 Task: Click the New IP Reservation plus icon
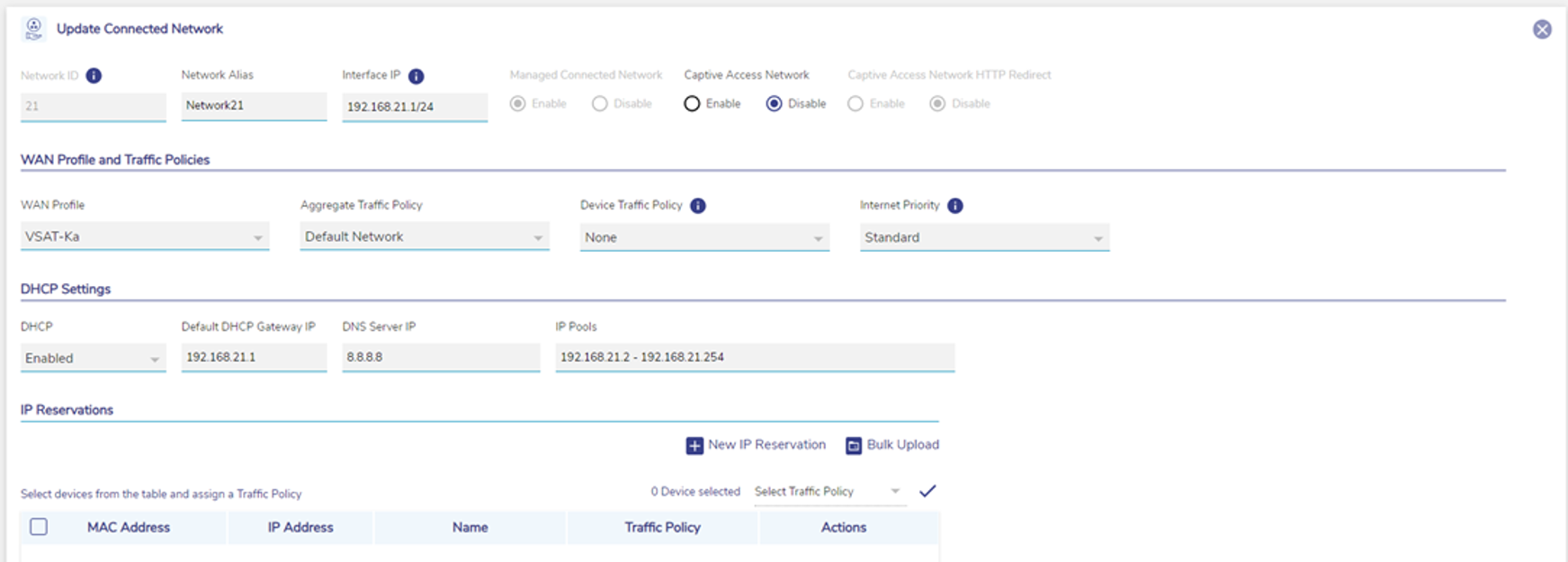pyautogui.click(x=694, y=446)
